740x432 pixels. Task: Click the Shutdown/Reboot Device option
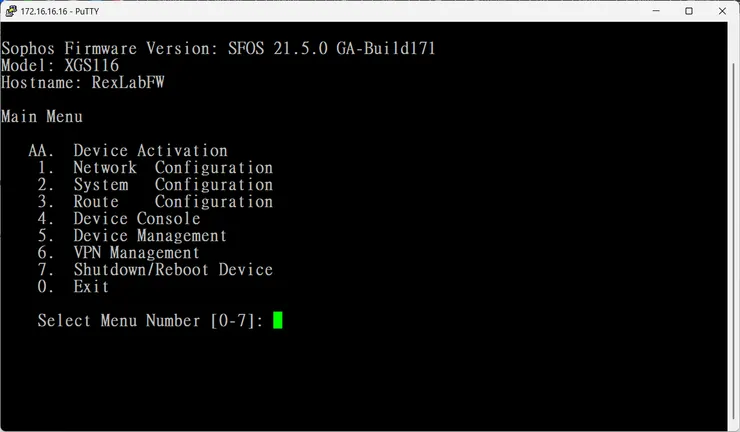pyautogui.click(x=172, y=270)
